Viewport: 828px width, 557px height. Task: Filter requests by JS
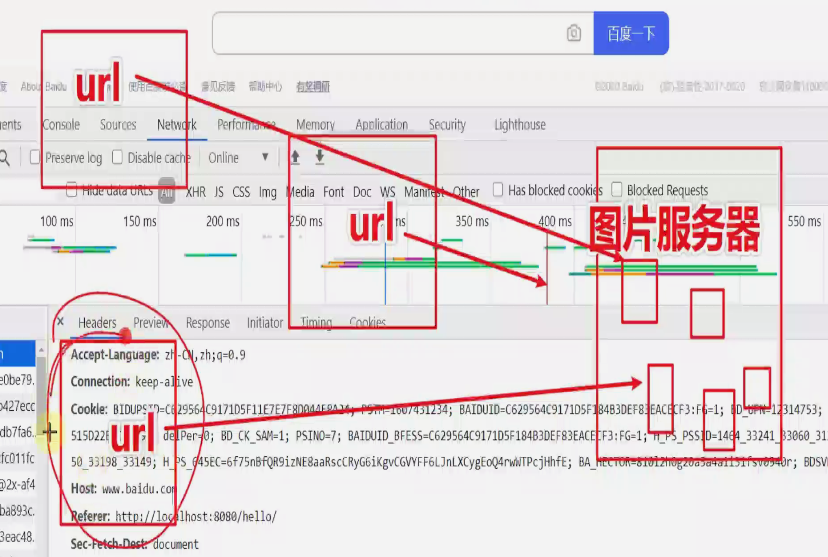219,192
